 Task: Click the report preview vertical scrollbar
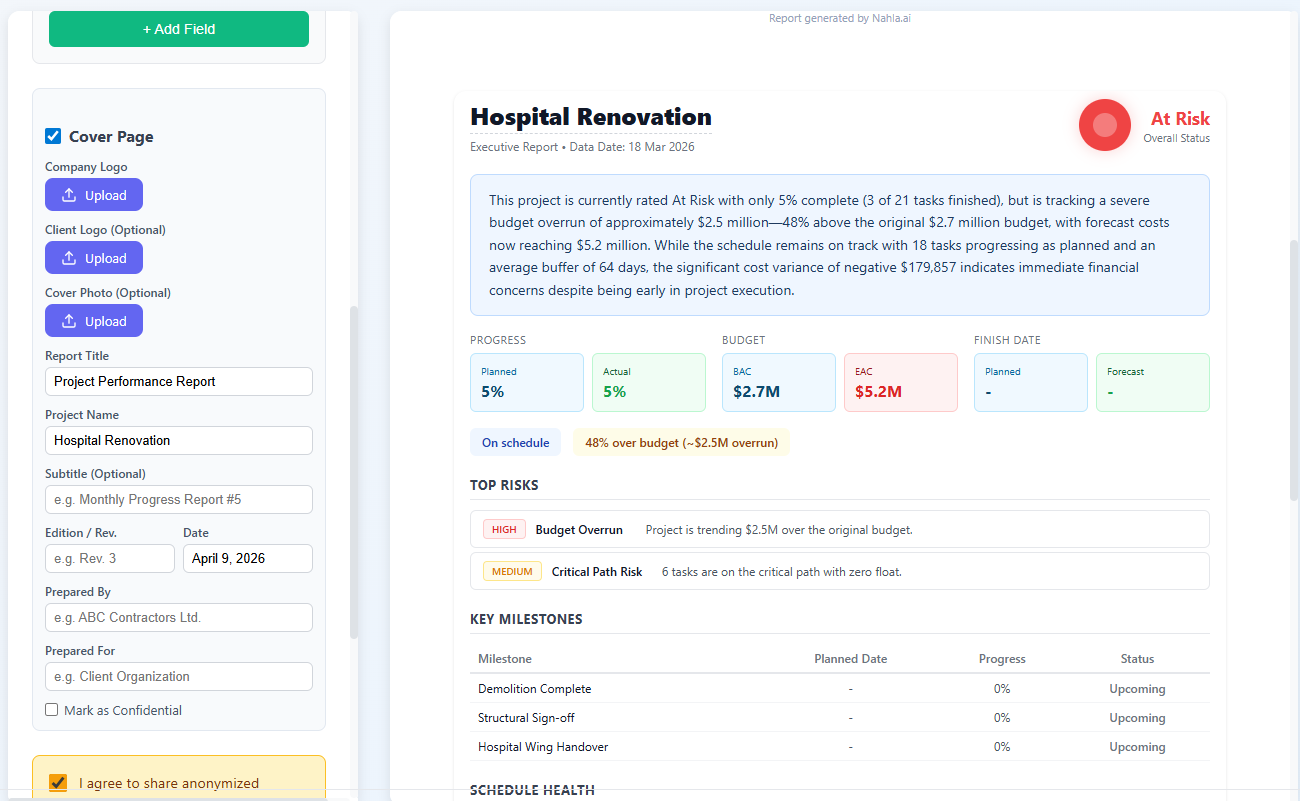tap(1295, 370)
